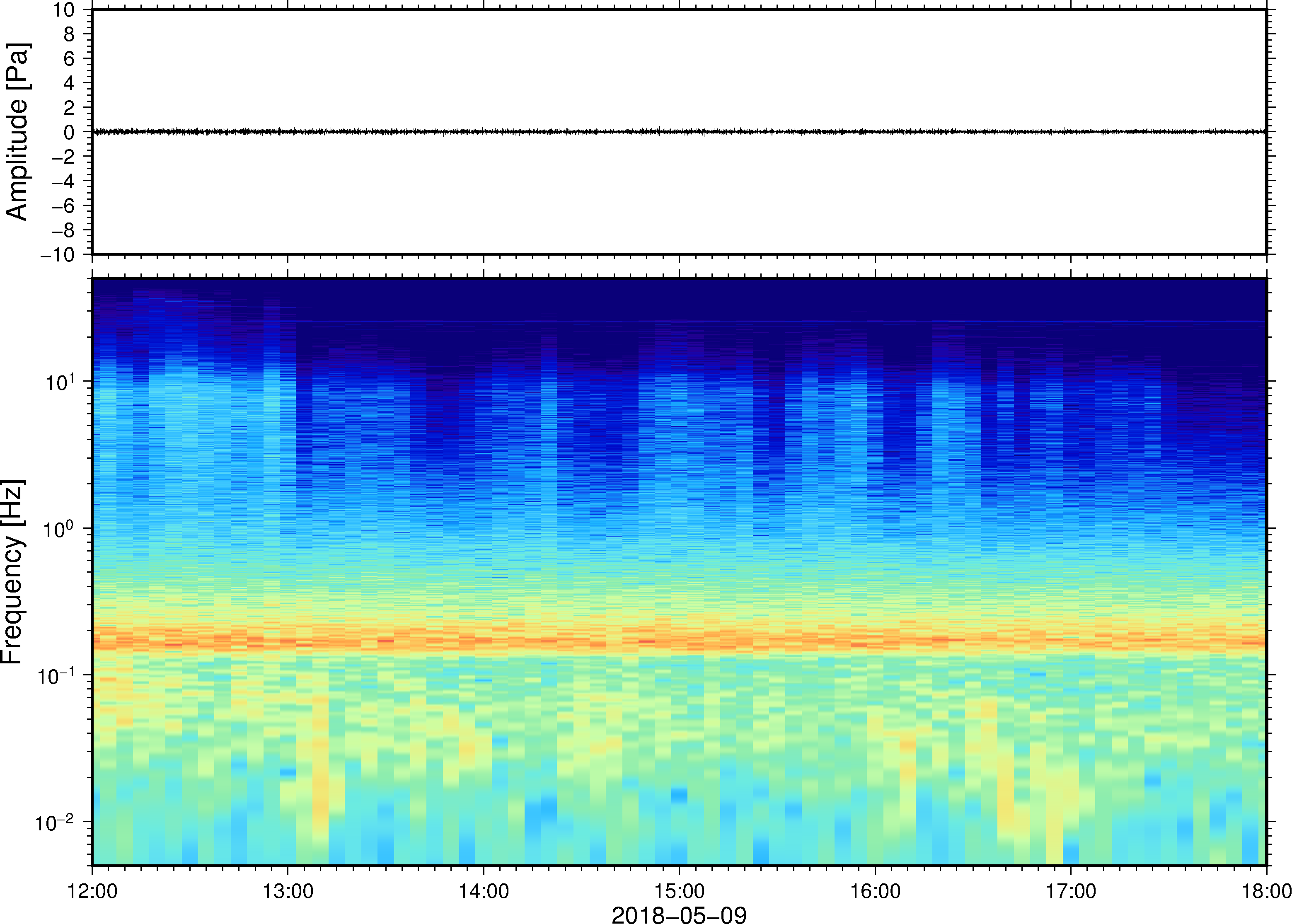This screenshot has height=924, width=1292.
Task: Click the "Frequency [Hz]" axis title
Action: (12, 572)
